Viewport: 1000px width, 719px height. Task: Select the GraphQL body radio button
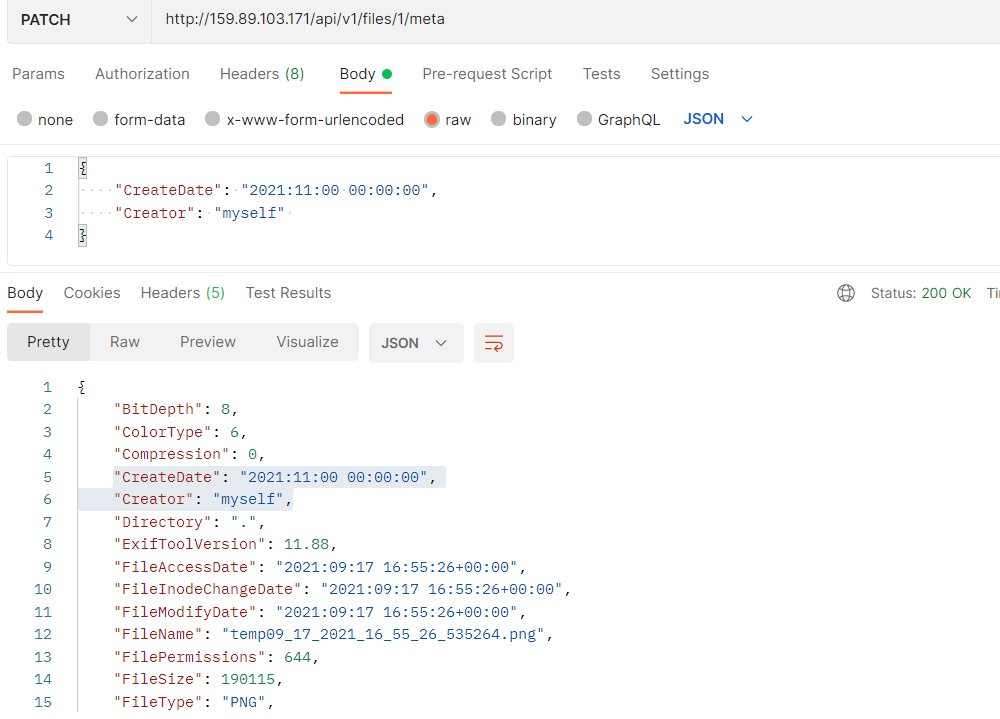pos(584,119)
